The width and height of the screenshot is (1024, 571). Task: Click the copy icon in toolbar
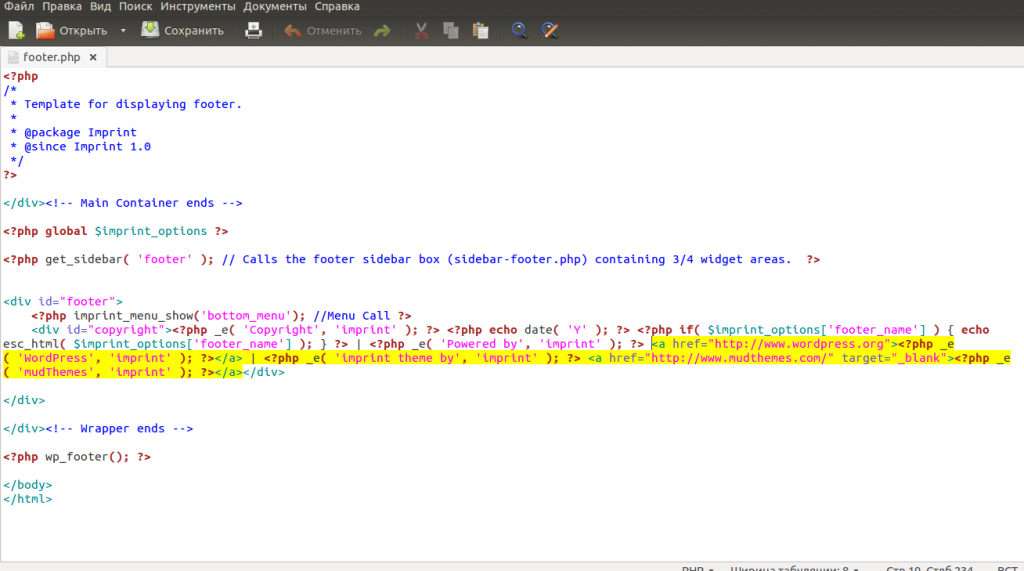(451, 31)
